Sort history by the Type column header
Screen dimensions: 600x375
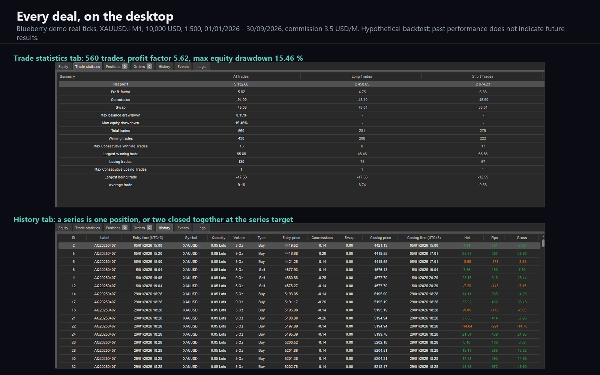click(x=261, y=238)
